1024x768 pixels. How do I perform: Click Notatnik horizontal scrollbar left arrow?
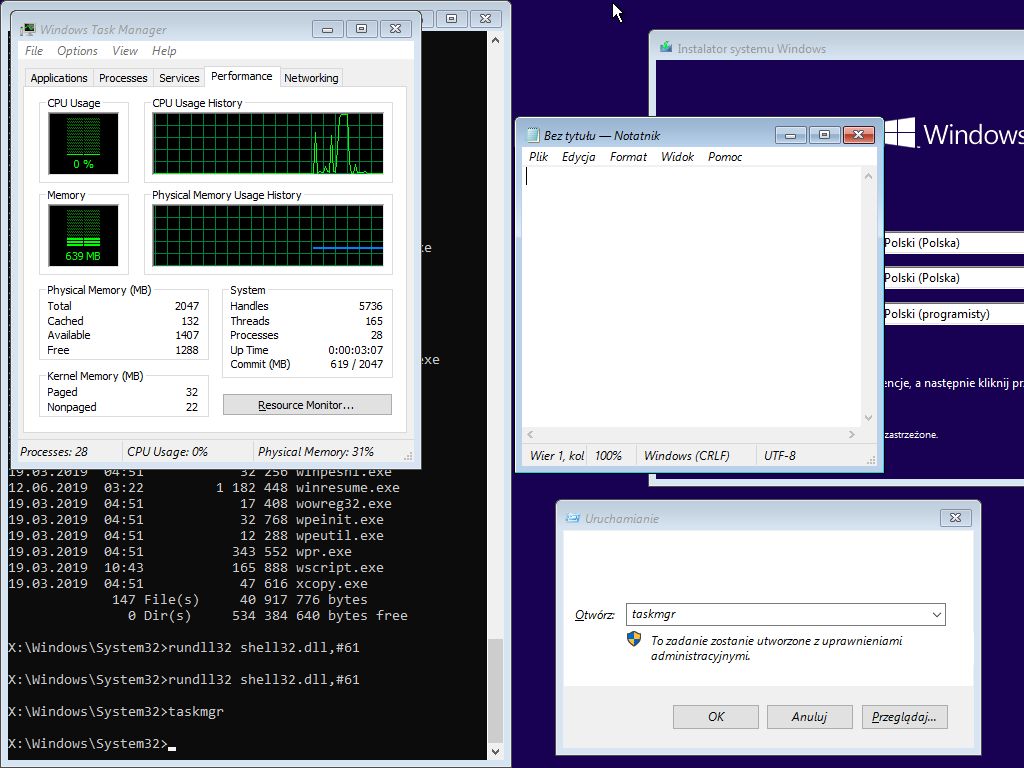click(530, 434)
